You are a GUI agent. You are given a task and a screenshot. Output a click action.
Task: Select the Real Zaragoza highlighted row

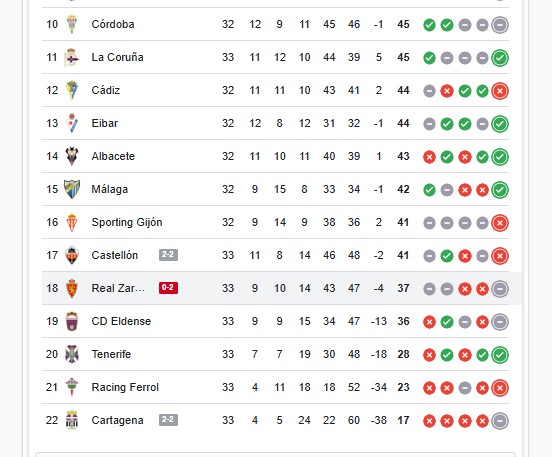click(x=282, y=288)
